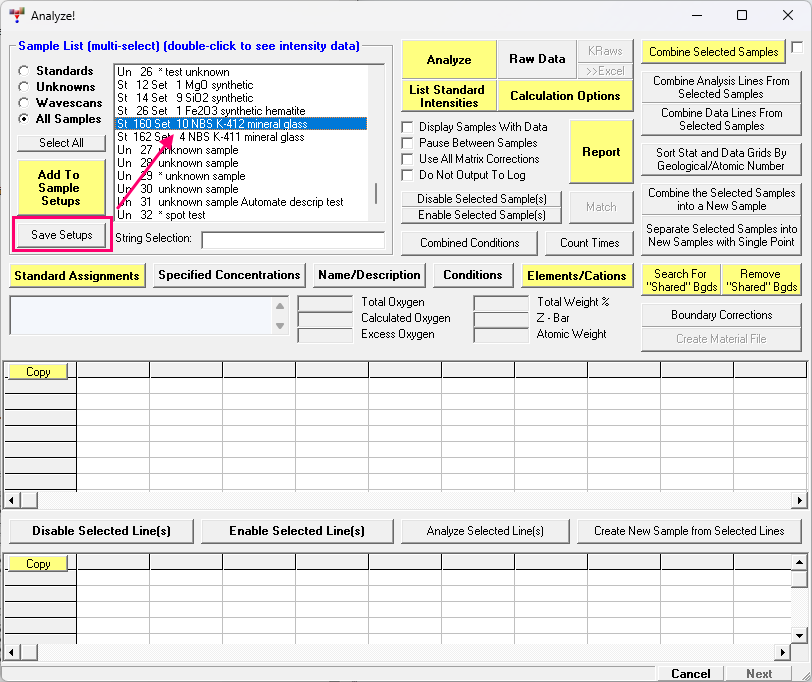Screen dimensions: 812x682
Task: Tick the Do Not Output To Log checkbox
Action: coord(408,175)
